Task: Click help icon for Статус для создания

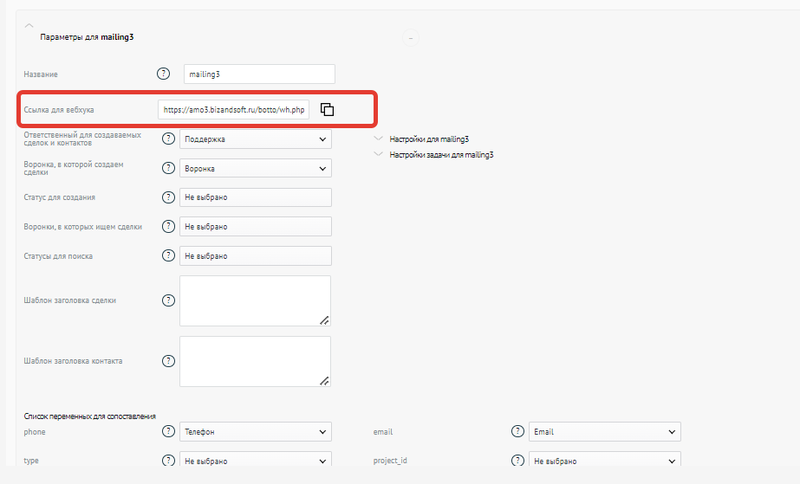Action: coord(168,197)
